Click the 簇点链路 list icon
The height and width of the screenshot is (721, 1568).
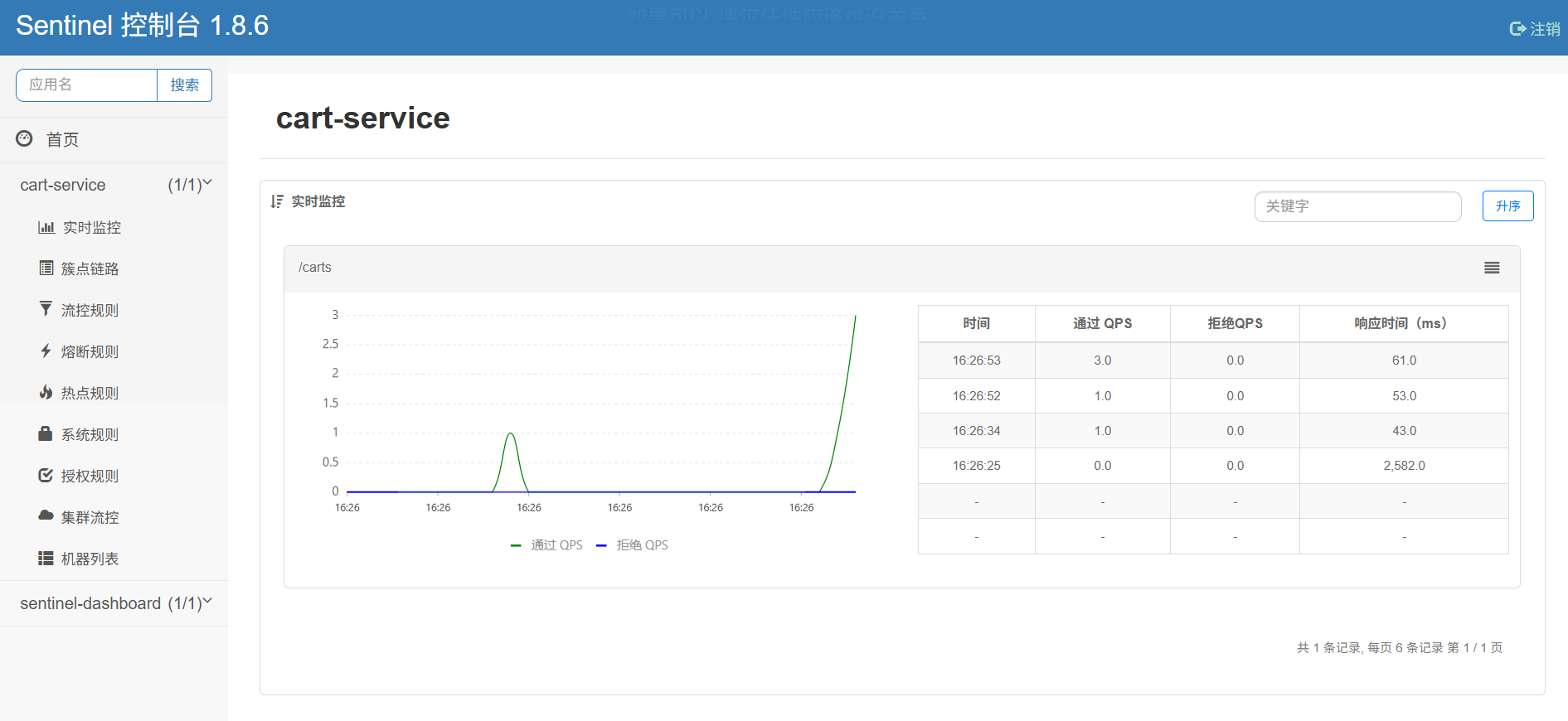(x=46, y=268)
